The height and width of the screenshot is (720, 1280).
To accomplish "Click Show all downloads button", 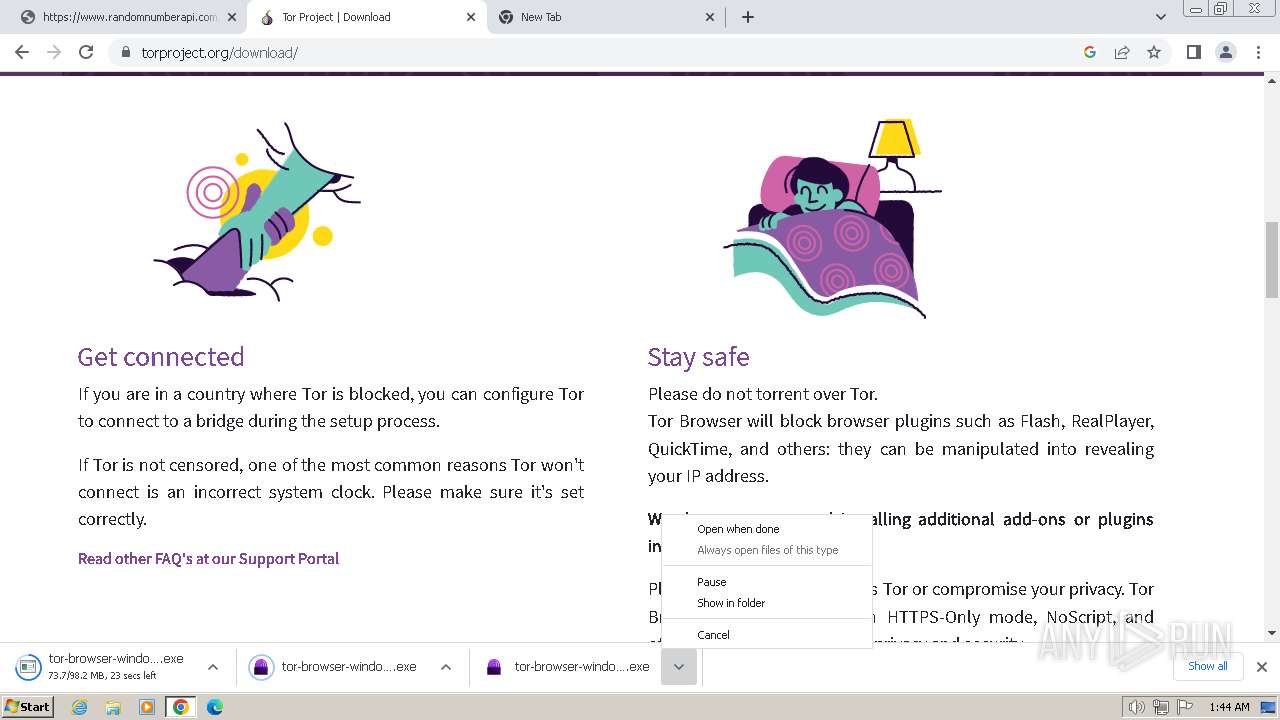I will [1207, 666].
